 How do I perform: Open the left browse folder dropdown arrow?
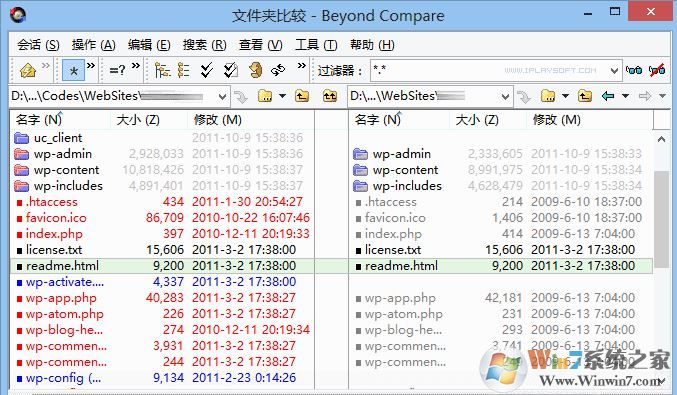(282, 96)
